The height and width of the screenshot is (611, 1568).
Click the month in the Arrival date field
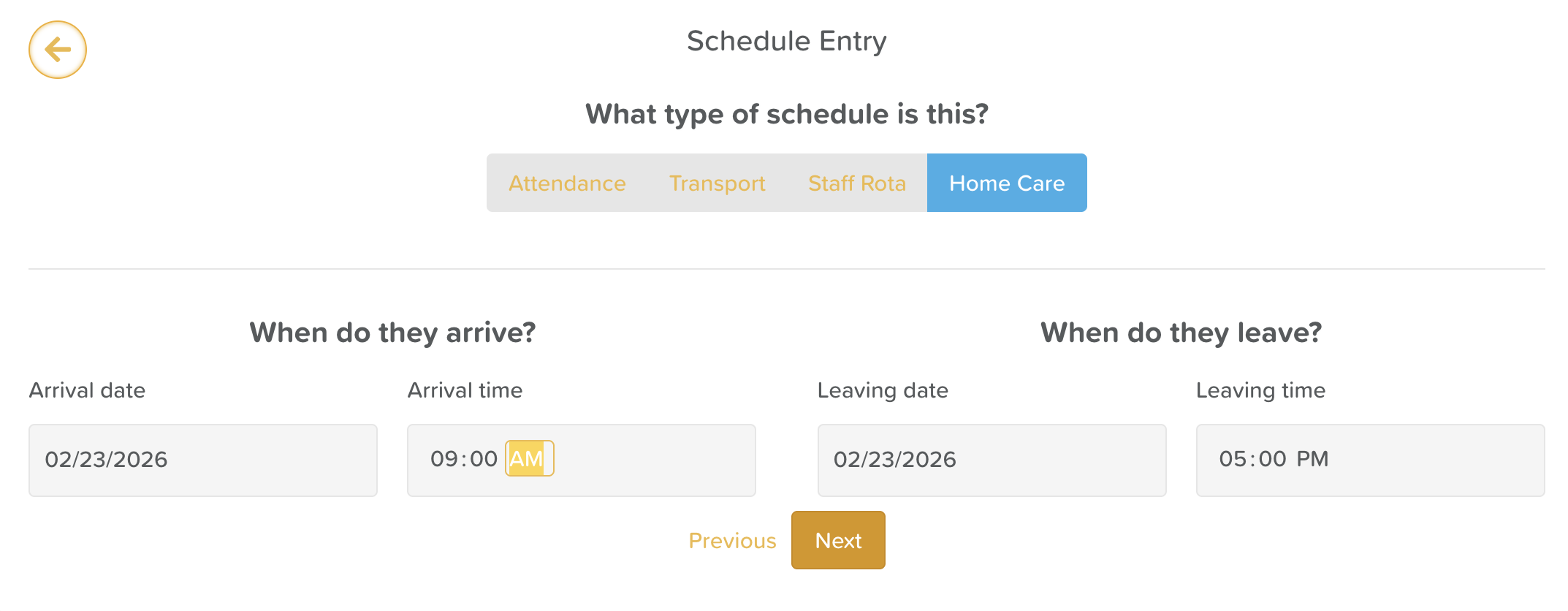point(57,460)
